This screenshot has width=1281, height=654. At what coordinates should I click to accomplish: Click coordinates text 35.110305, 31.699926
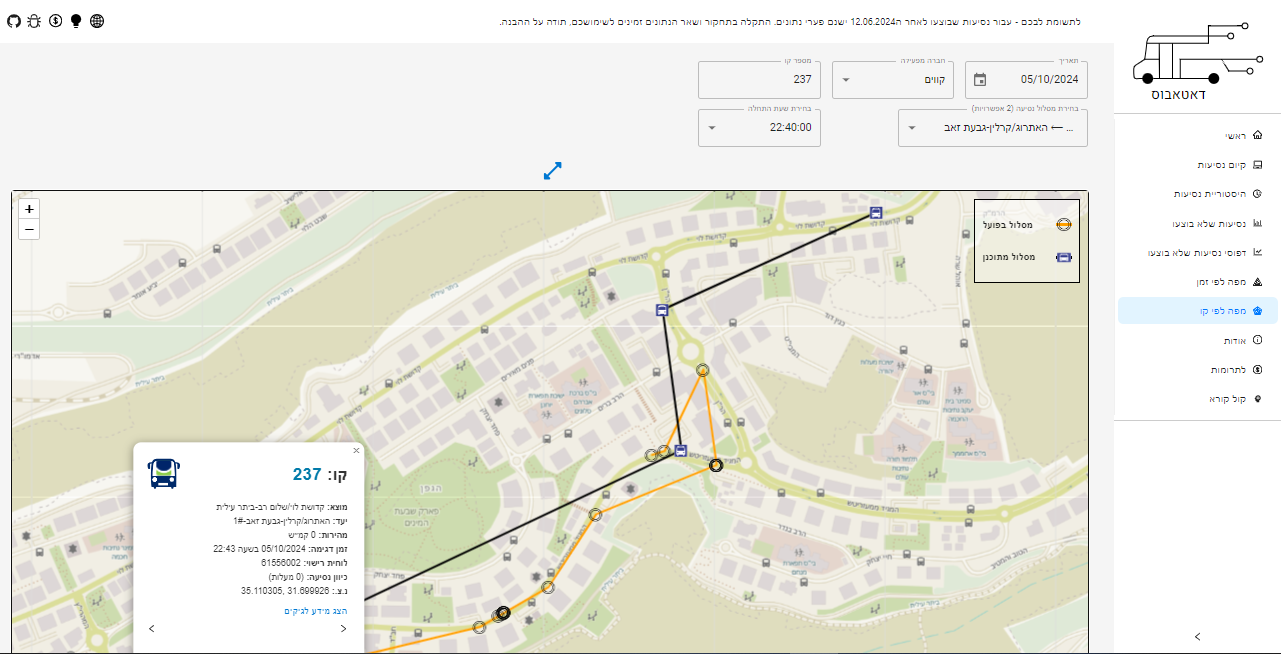tap(284, 591)
